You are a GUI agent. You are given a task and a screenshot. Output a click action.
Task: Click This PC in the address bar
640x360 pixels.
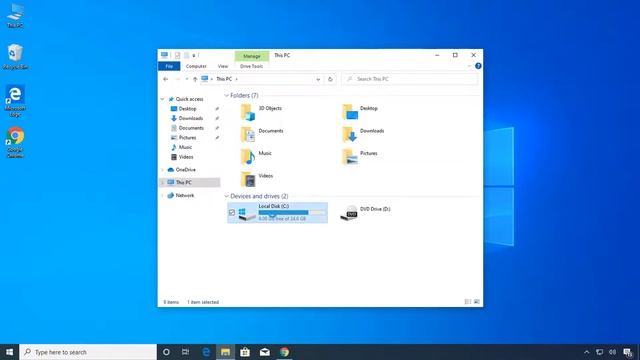coord(224,79)
